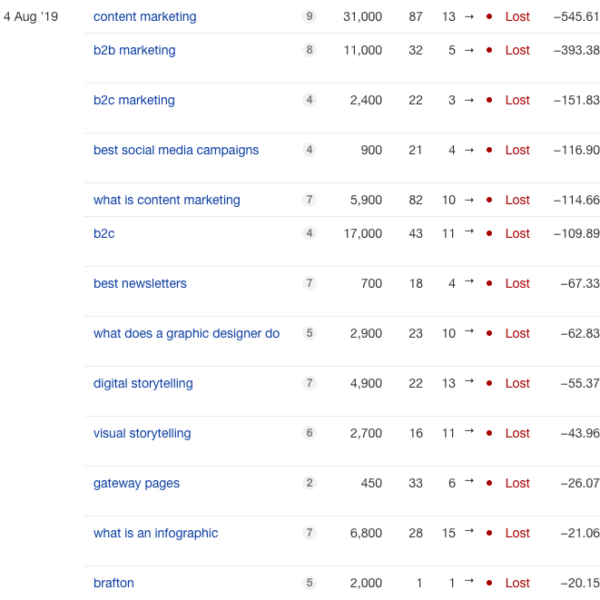
Task: Click difficulty badge 8 beside b2b marketing
Action: (x=310, y=50)
